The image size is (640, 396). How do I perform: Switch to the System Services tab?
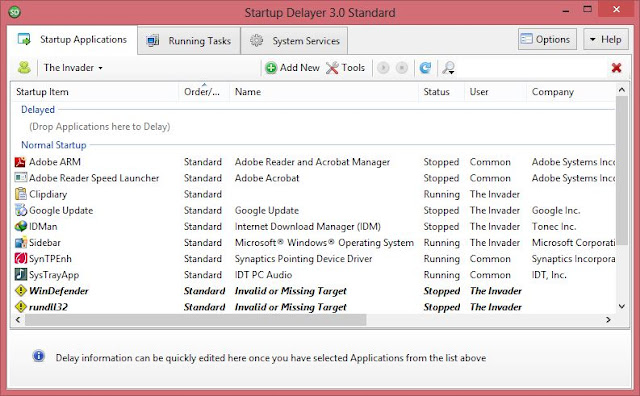click(294, 41)
